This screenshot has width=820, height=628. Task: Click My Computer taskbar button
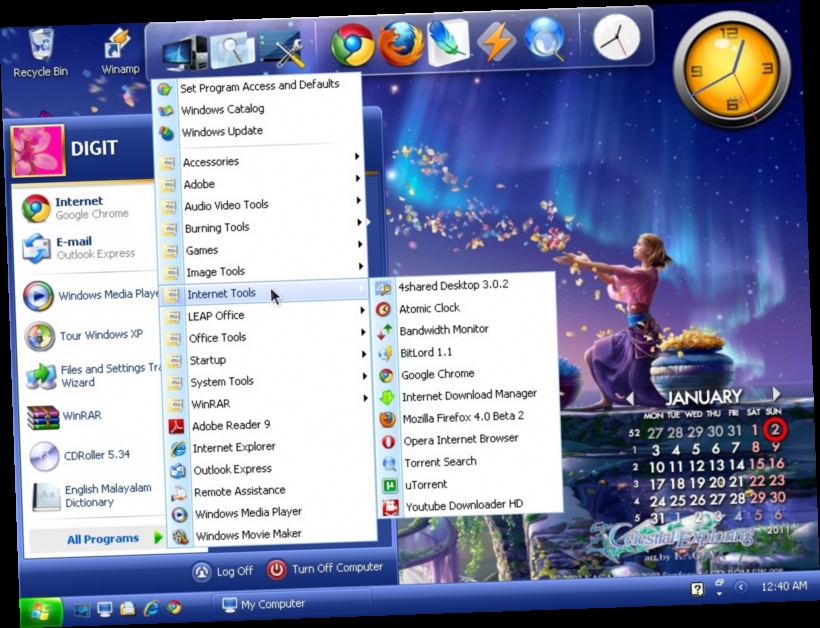coord(291,604)
